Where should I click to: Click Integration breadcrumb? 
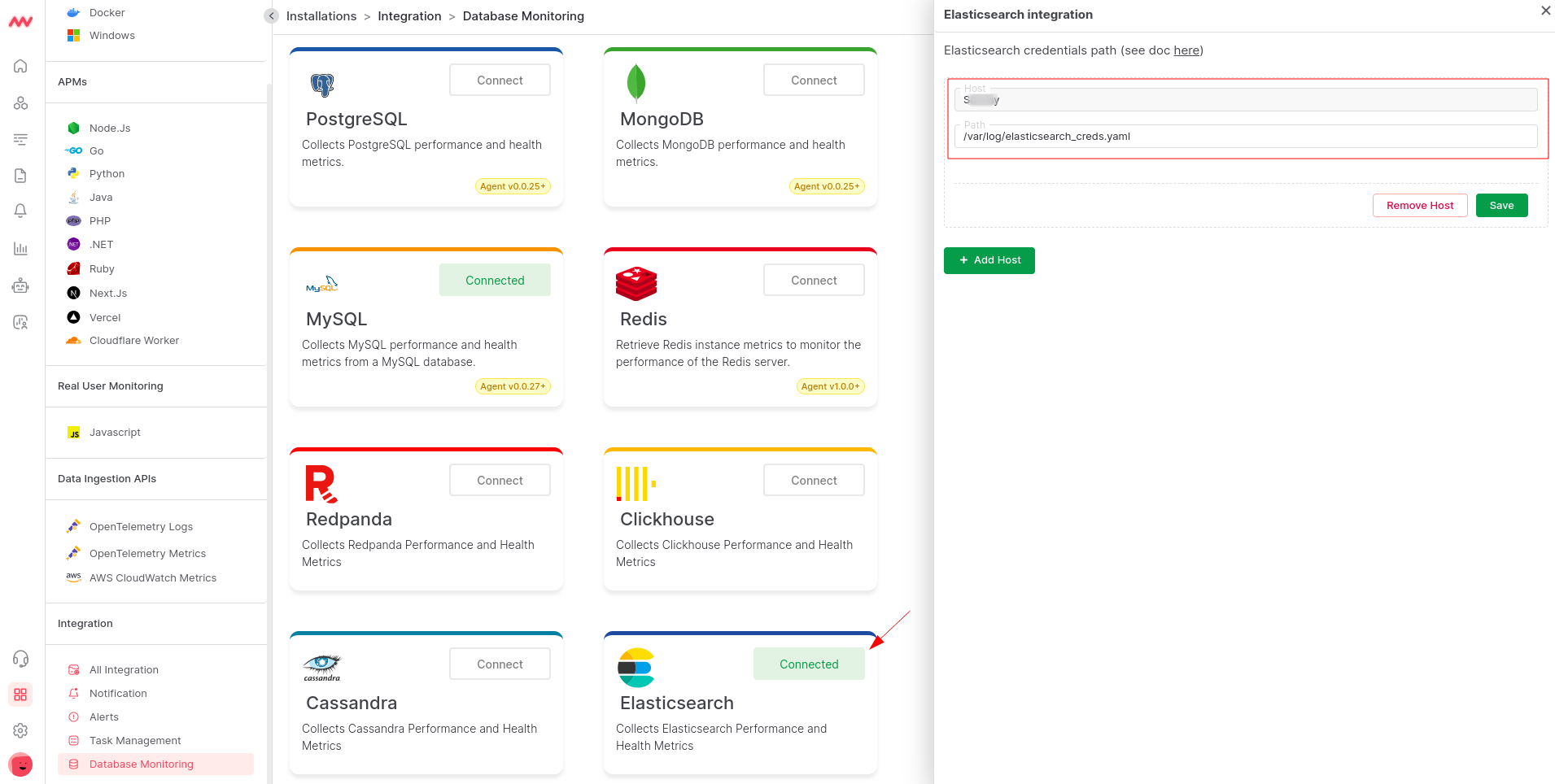click(x=409, y=16)
